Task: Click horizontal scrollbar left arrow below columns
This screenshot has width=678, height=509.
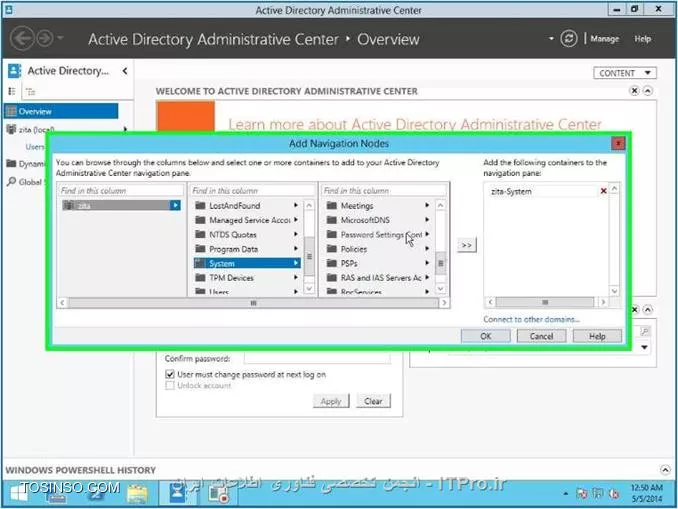Action: [x=62, y=303]
